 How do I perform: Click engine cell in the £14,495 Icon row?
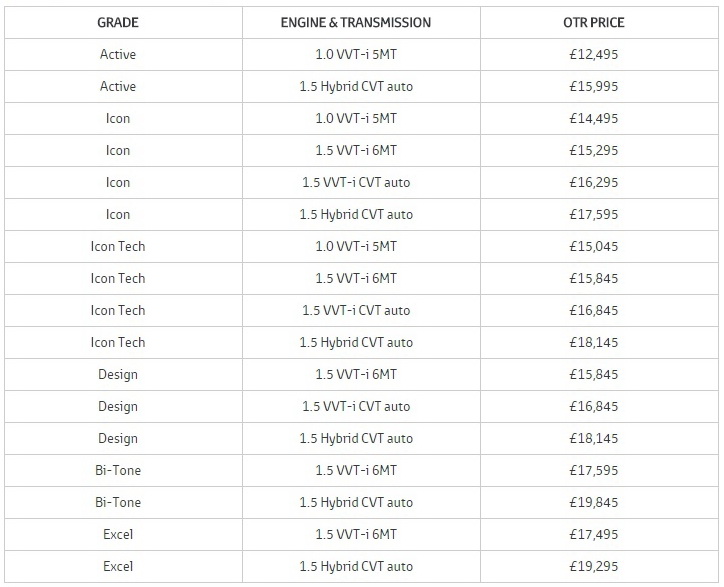click(356, 118)
